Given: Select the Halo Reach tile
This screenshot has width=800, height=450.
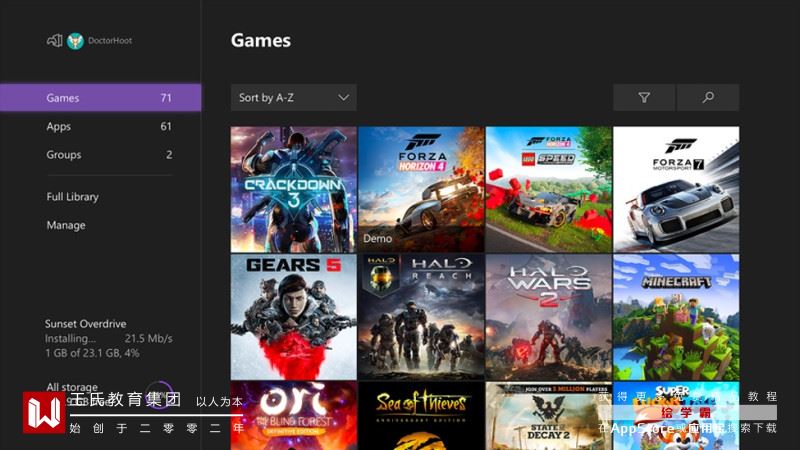Looking at the screenshot, I should tap(421, 317).
